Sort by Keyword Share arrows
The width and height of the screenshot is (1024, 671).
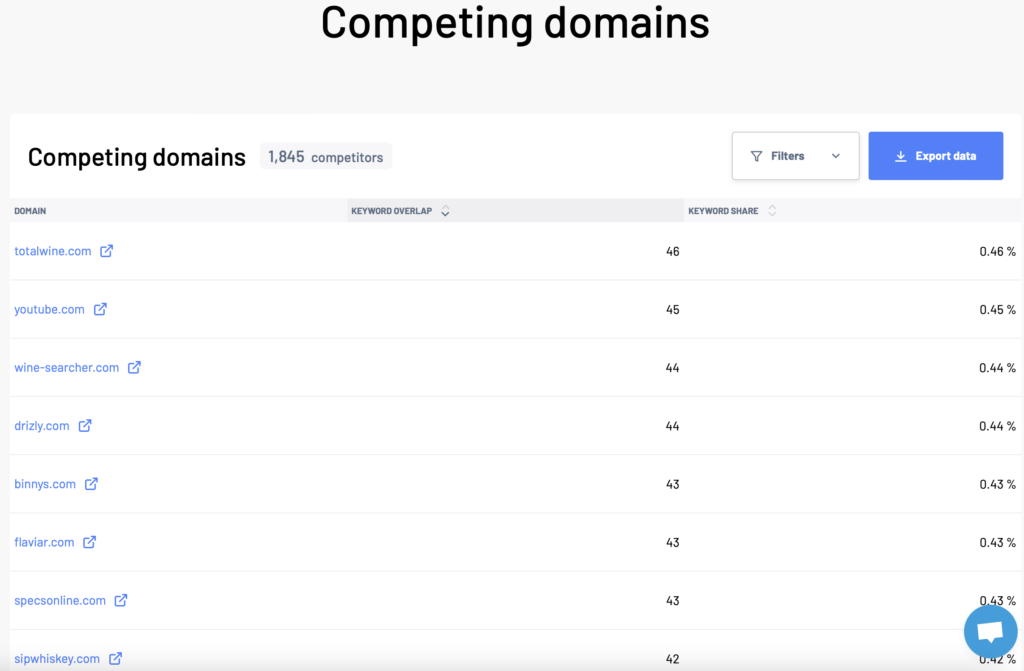pos(772,211)
